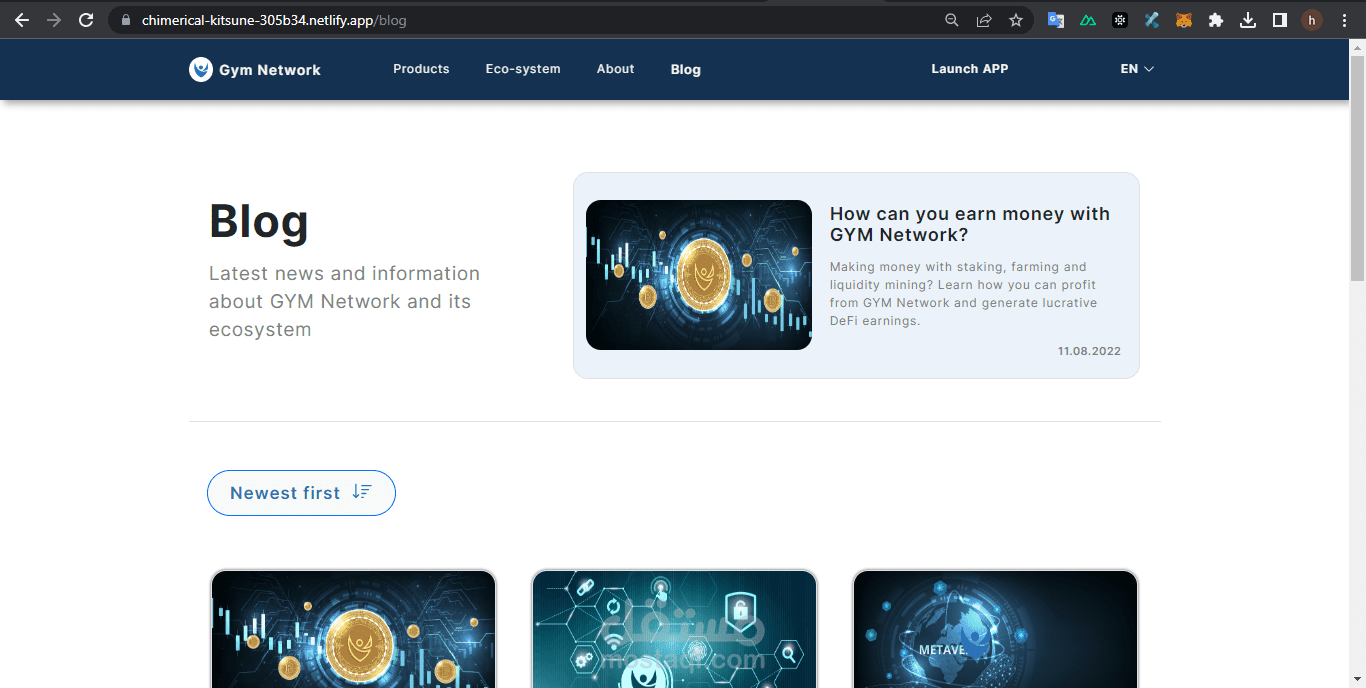Click the Blog page heading
The image size is (1366, 688).
(259, 221)
